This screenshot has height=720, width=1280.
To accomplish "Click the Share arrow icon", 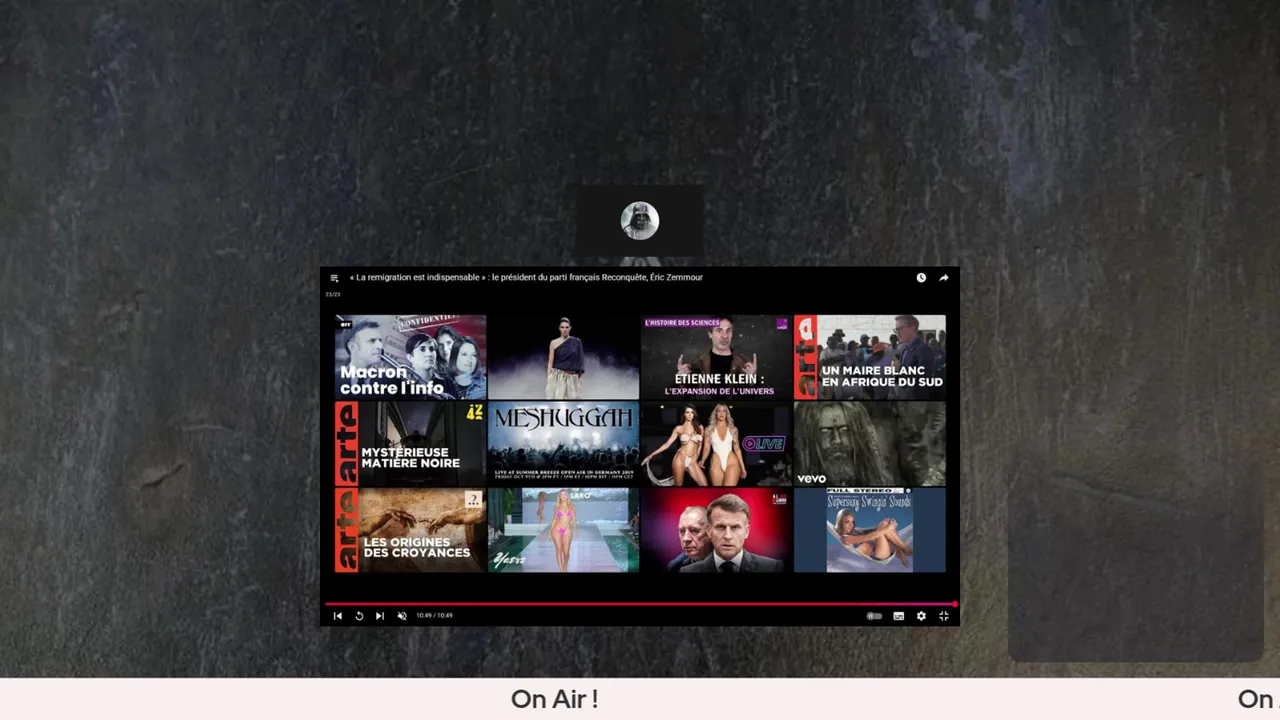I will click(943, 278).
